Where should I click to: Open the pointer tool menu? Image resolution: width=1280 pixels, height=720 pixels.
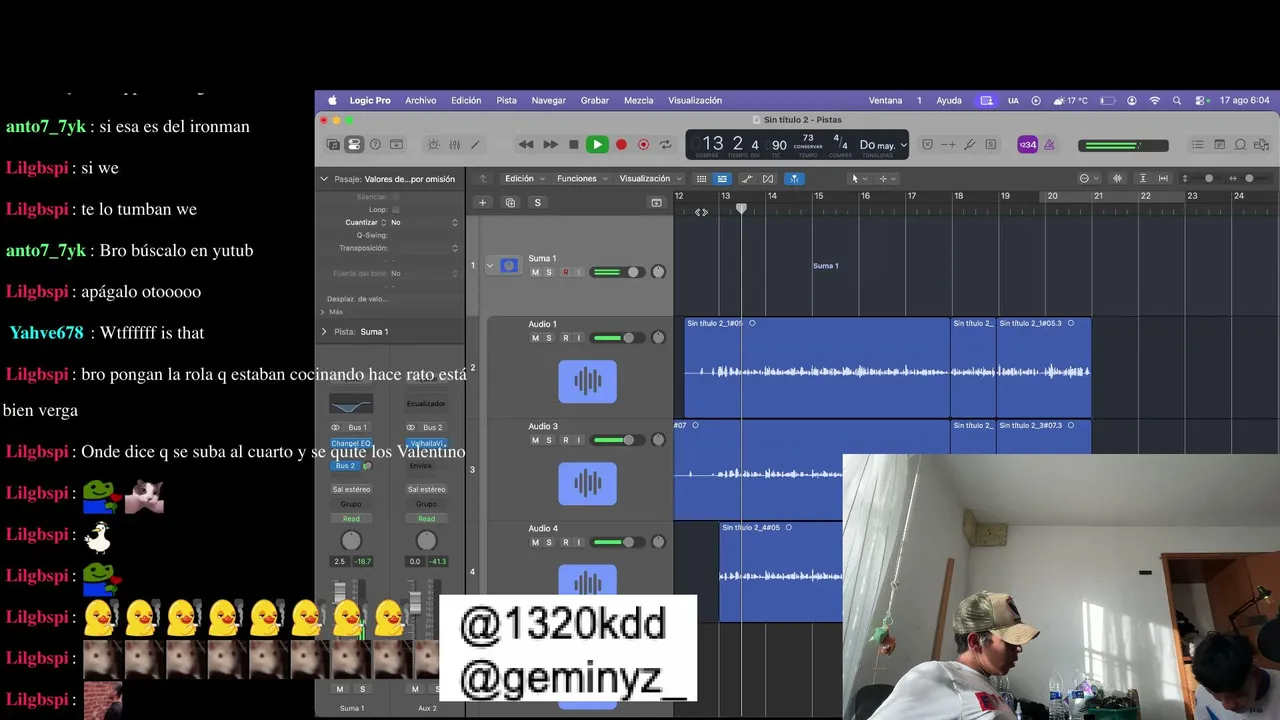[x=857, y=179]
